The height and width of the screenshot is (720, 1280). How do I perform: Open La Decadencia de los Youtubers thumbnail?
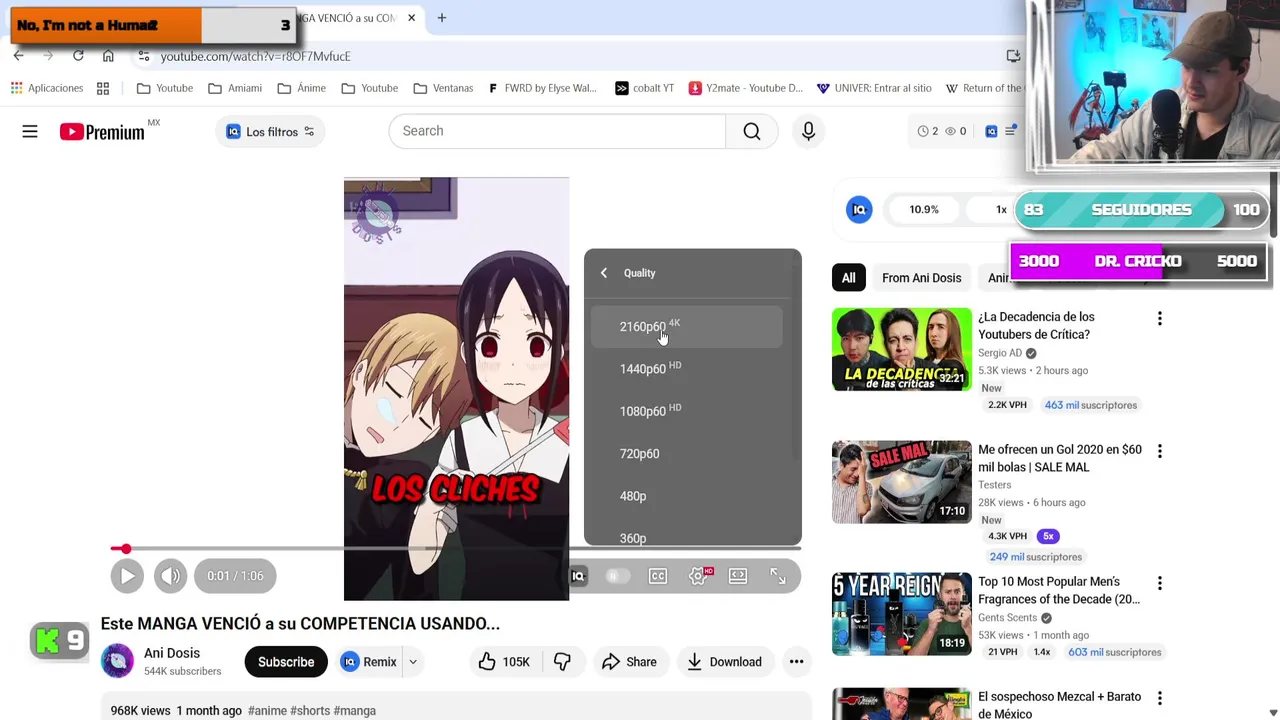[901, 349]
